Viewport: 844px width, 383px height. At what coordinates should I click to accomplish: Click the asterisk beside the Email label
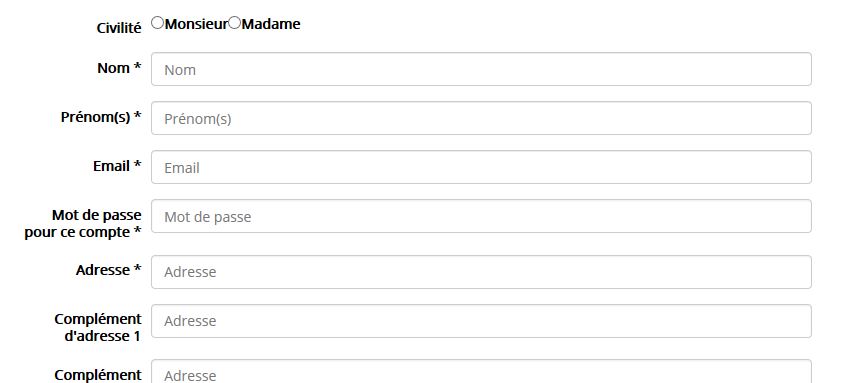pos(138,165)
